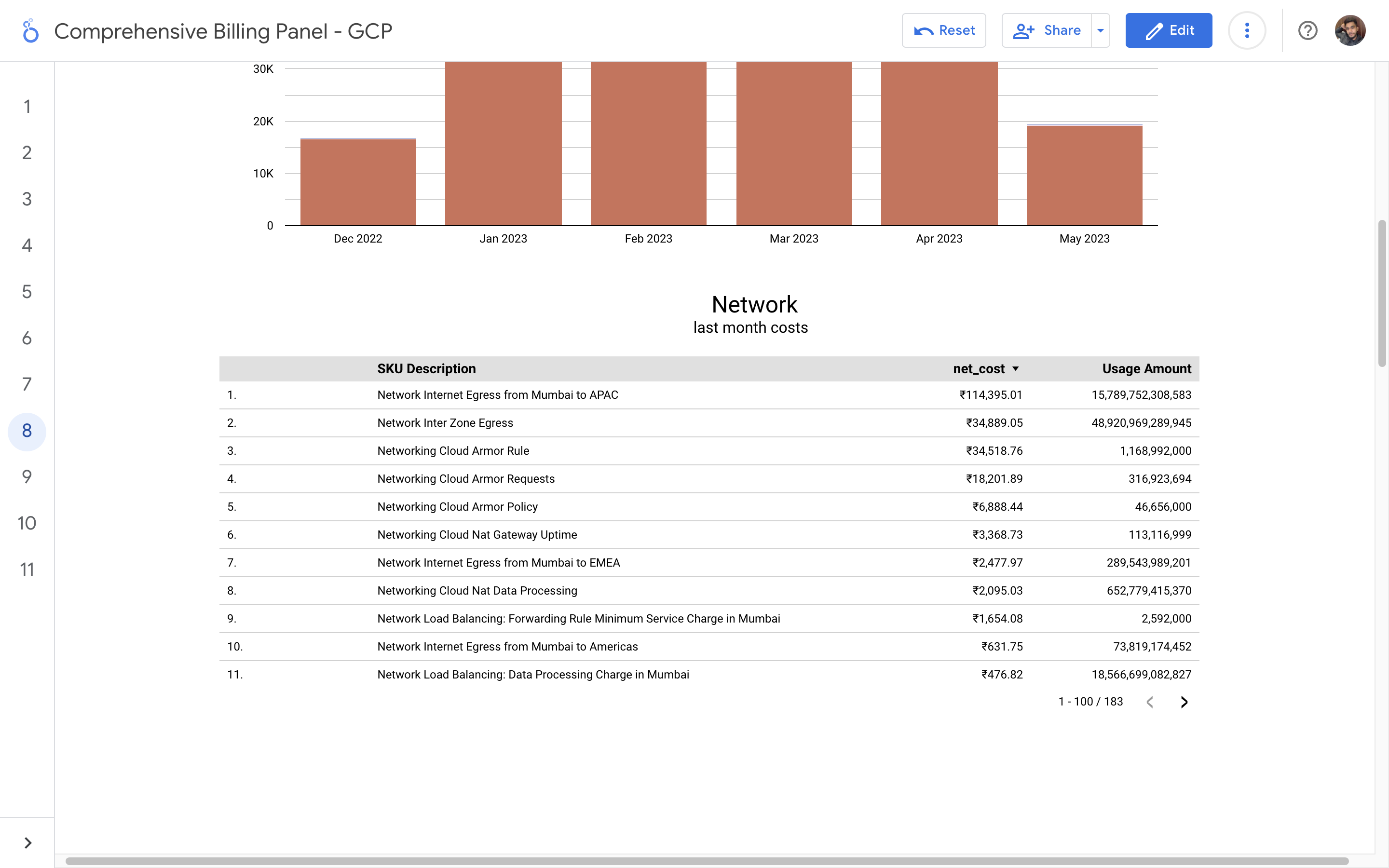
Task: Open the more options three-dot menu
Action: [1247, 30]
